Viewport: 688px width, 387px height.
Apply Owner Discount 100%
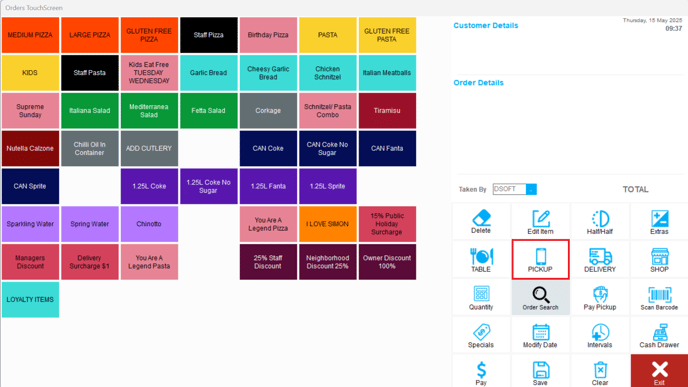[x=387, y=262]
